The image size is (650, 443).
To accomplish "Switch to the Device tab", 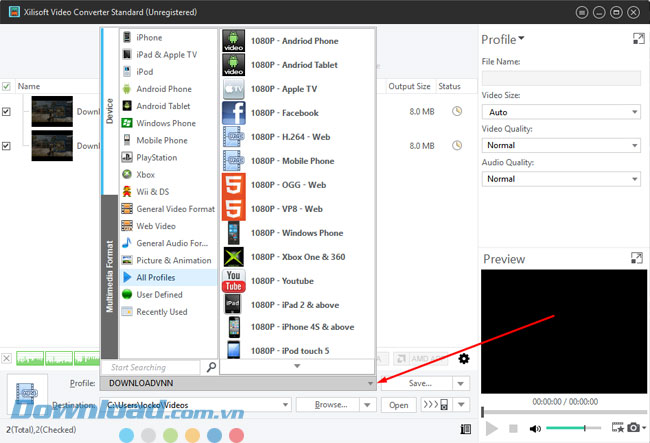I will 110,111.
